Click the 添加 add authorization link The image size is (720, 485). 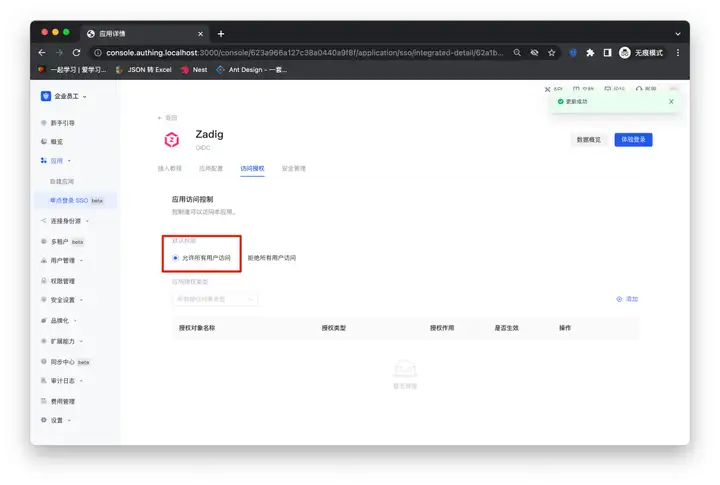point(627,299)
